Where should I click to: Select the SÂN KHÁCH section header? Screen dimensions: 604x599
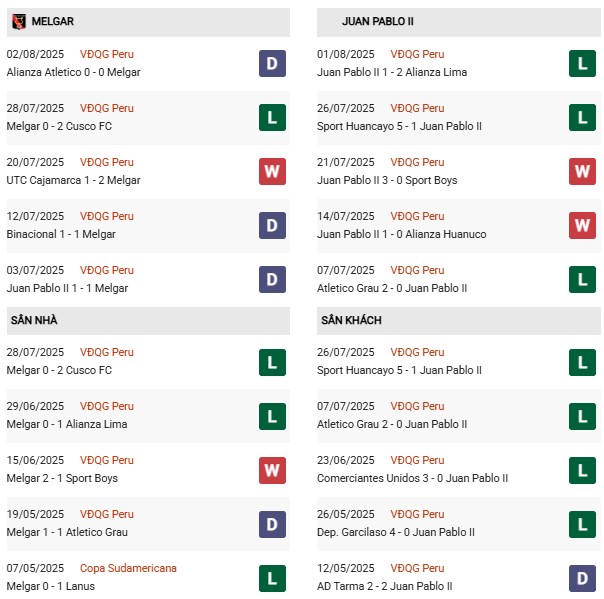[350, 320]
